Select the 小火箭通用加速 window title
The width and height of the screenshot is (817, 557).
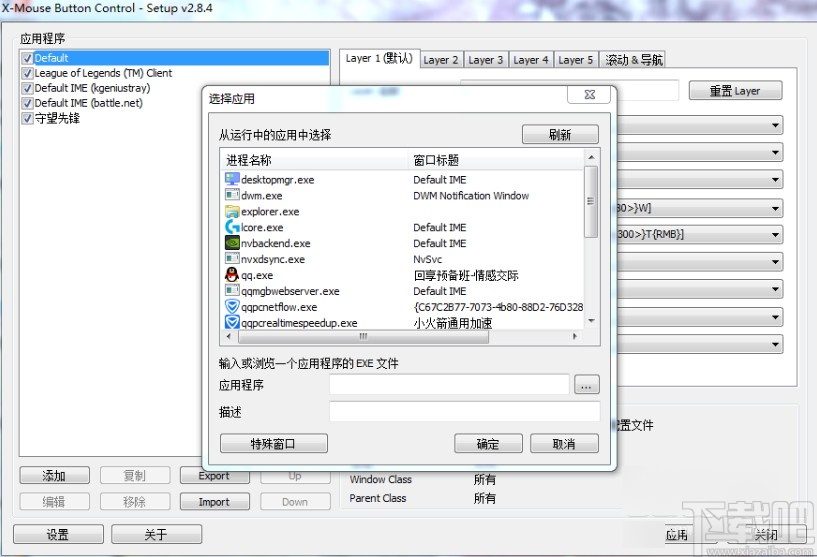[453, 323]
